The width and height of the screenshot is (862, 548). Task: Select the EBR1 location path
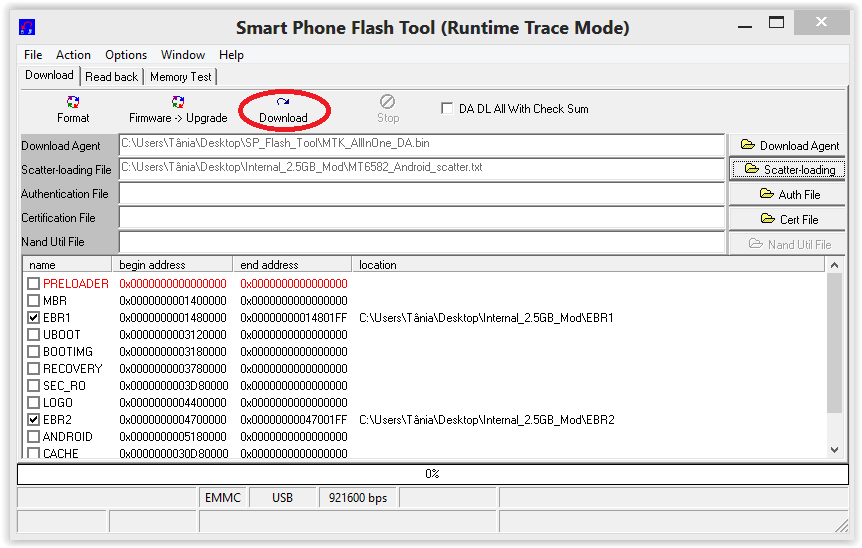click(486, 318)
